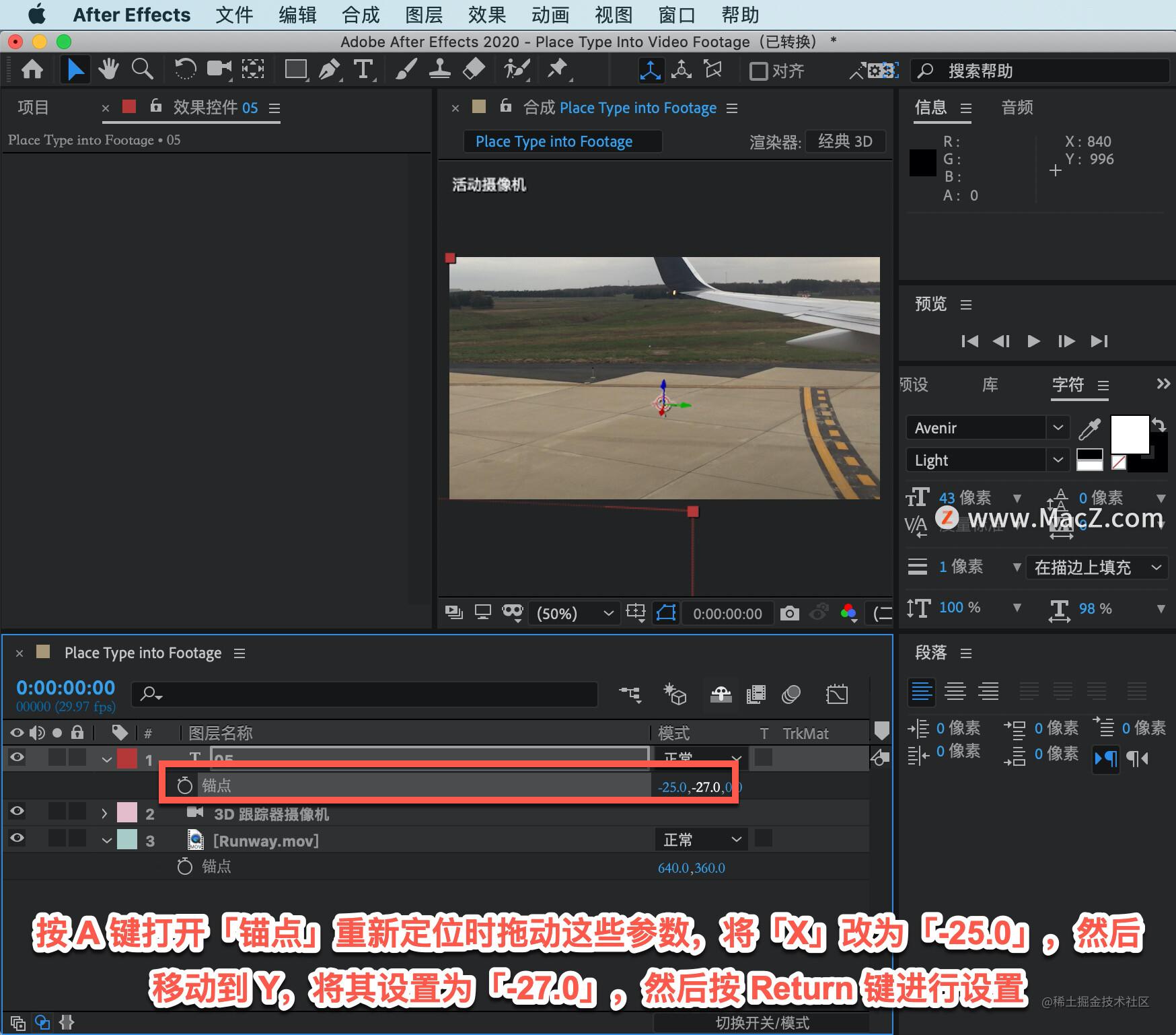
Task: Select the Pan Behind anchor point tool
Action: pyautogui.click(x=253, y=69)
